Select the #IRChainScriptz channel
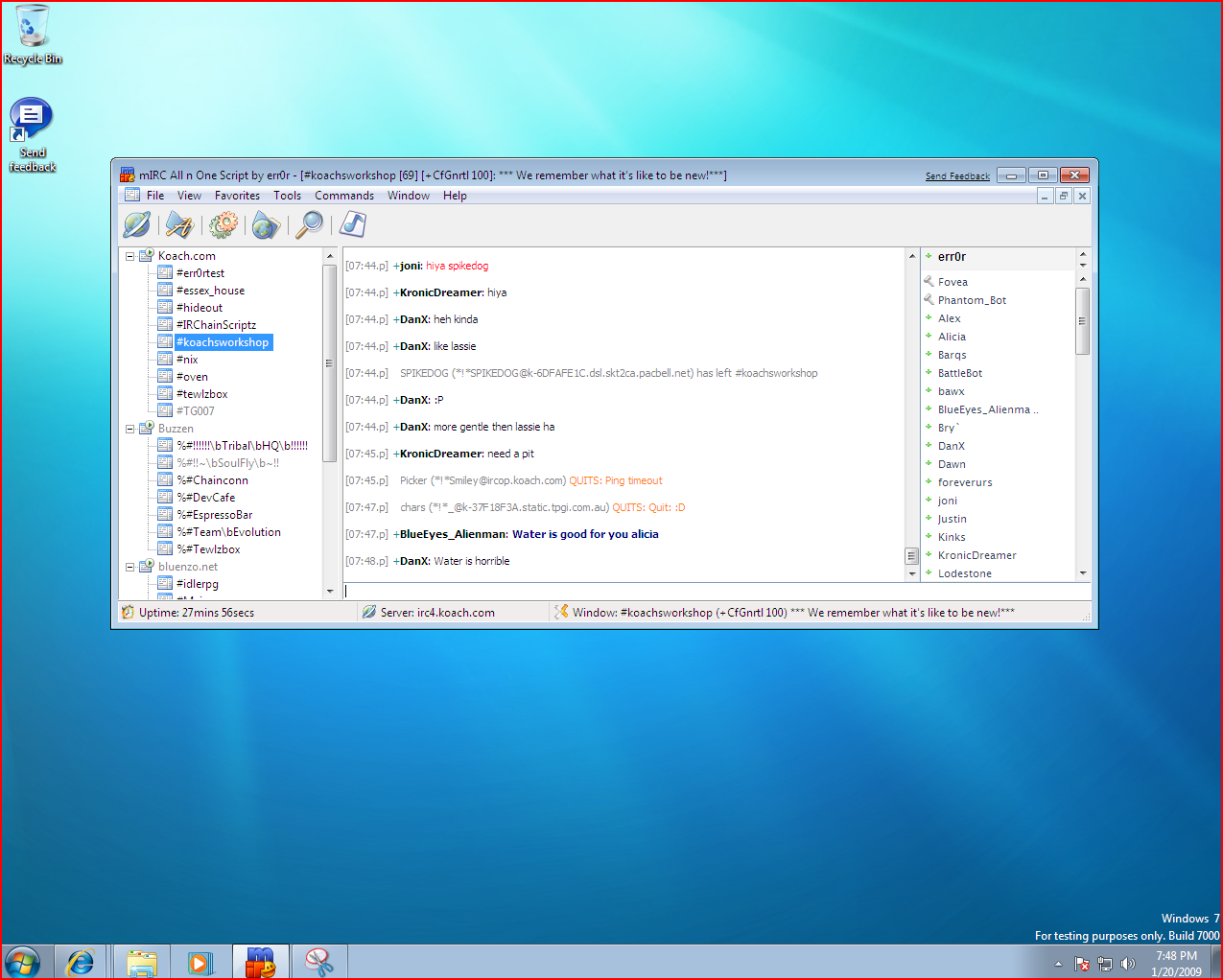Screen dimensions: 1223x980 click(x=216, y=325)
